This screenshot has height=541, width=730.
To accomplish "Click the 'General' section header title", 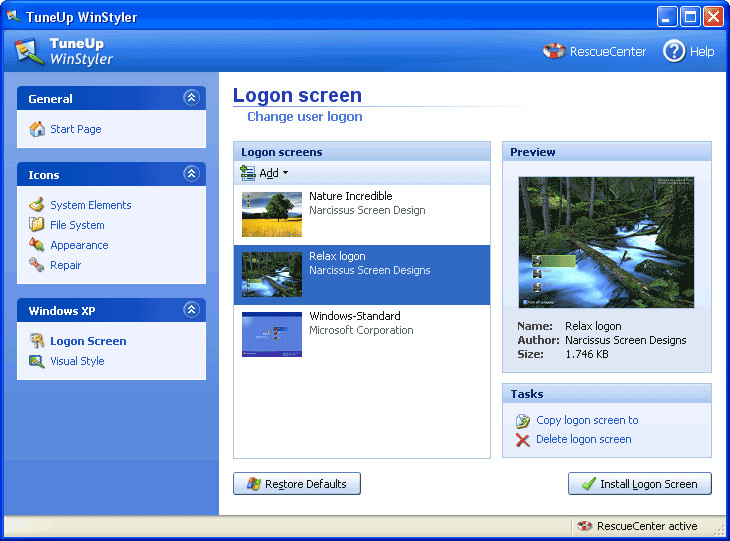I will pyautogui.click(x=50, y=99).
